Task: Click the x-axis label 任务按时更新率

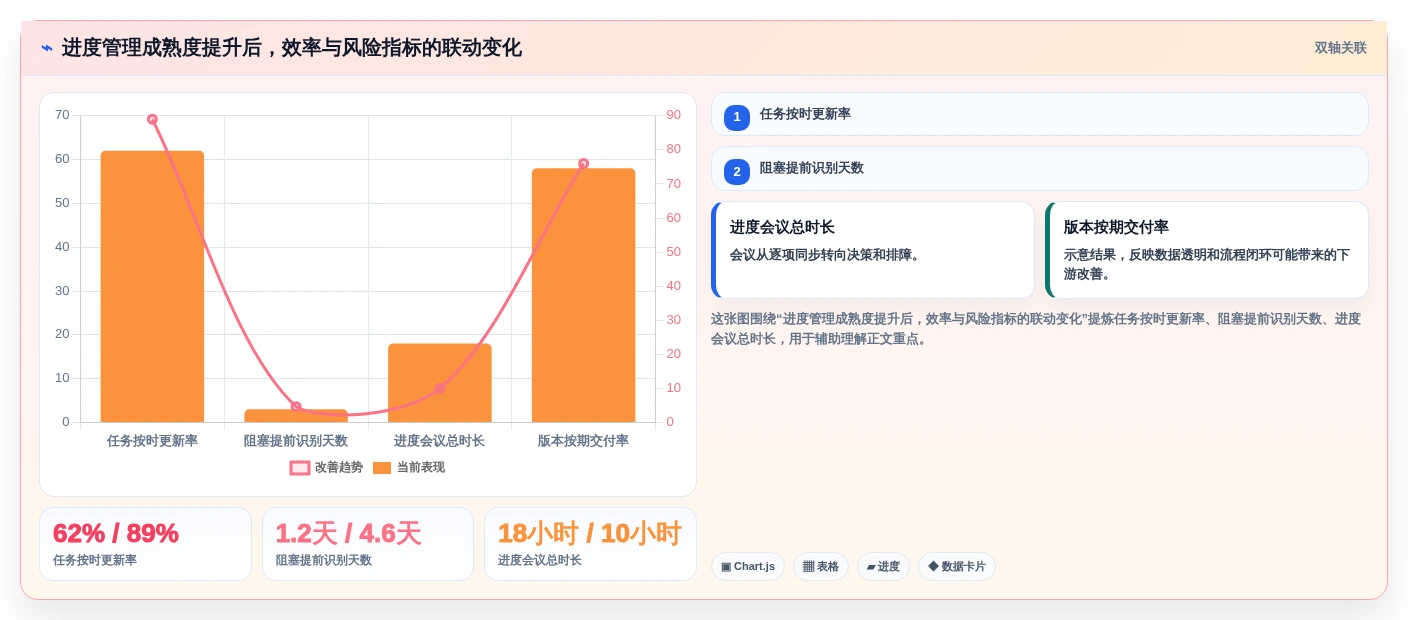Action: (x=152, y=441)
